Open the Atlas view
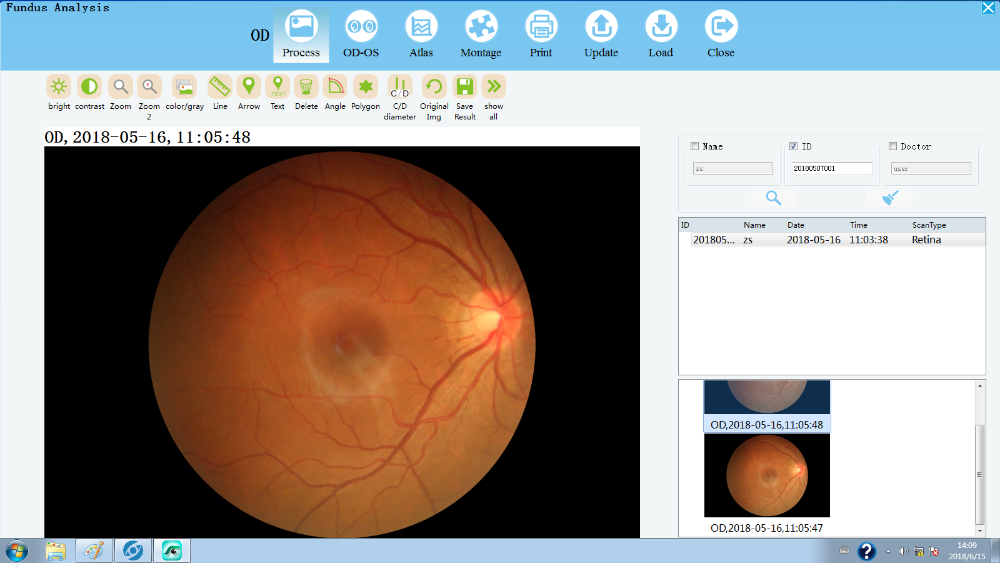This screenshot has width=1000, height=563. (x=421, y=35)
